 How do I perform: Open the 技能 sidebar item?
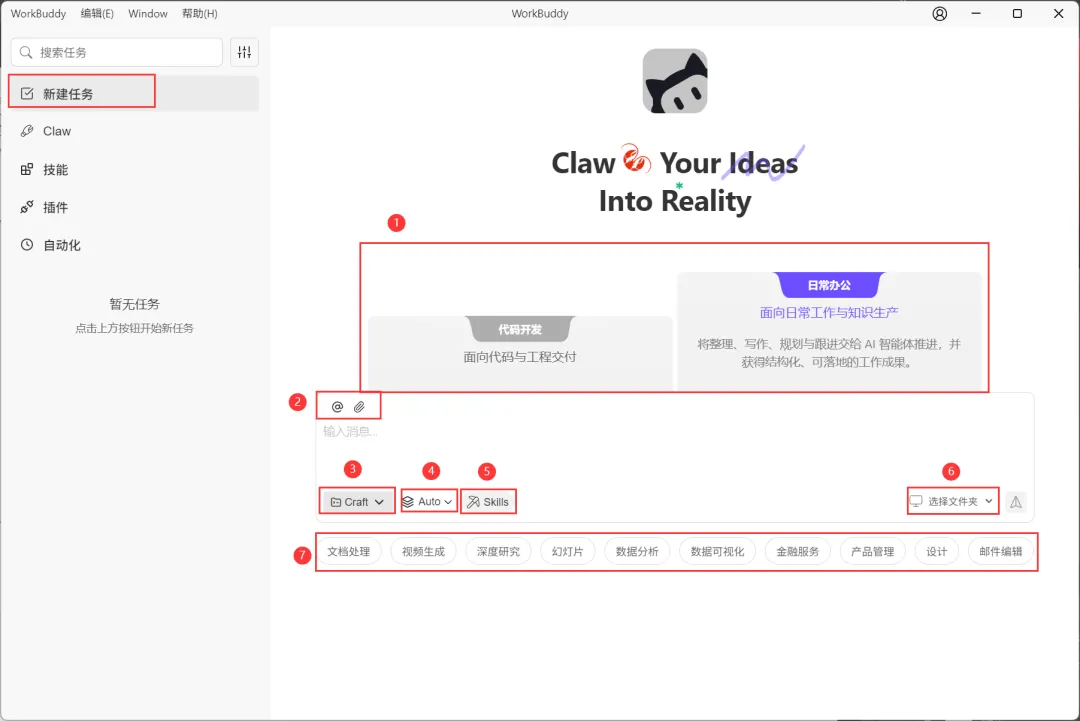134,169
